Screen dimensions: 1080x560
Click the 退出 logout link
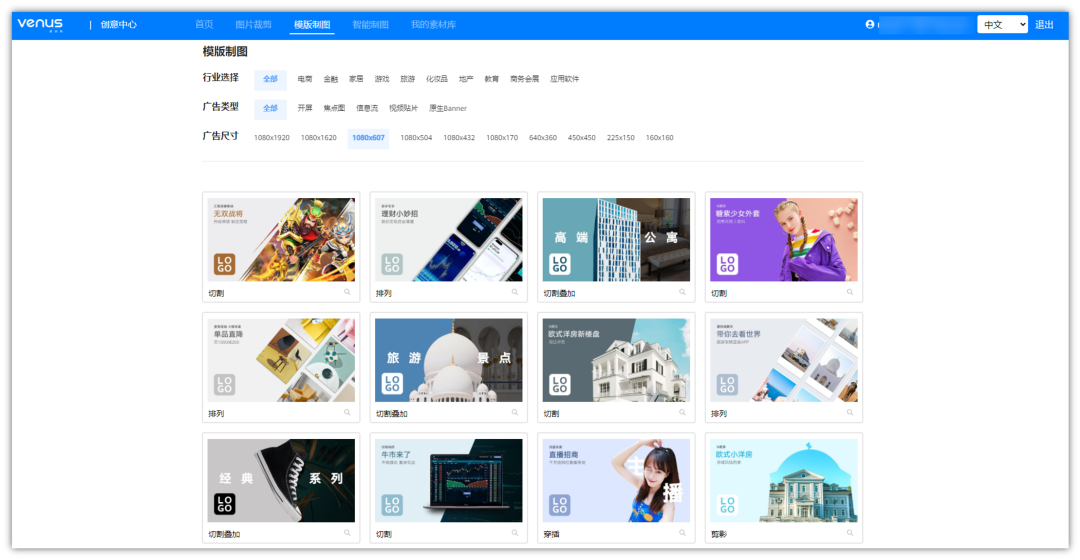(1044, 25)
